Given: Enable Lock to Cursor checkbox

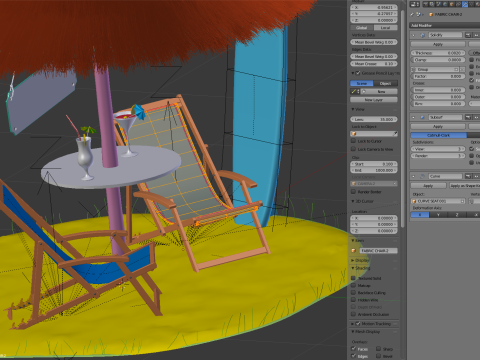Looking at the screenshot, I should coord(353,141).
